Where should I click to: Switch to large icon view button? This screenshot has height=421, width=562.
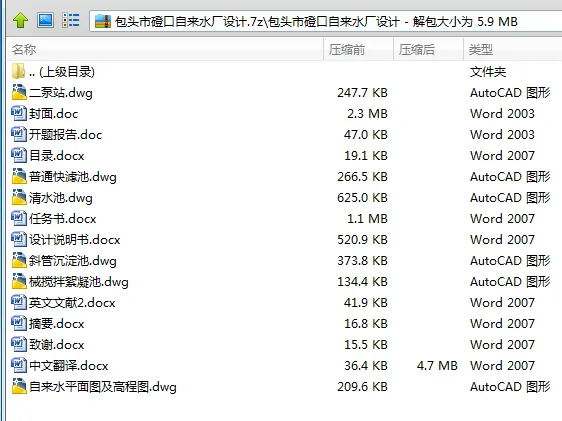[x=46, y=20]
